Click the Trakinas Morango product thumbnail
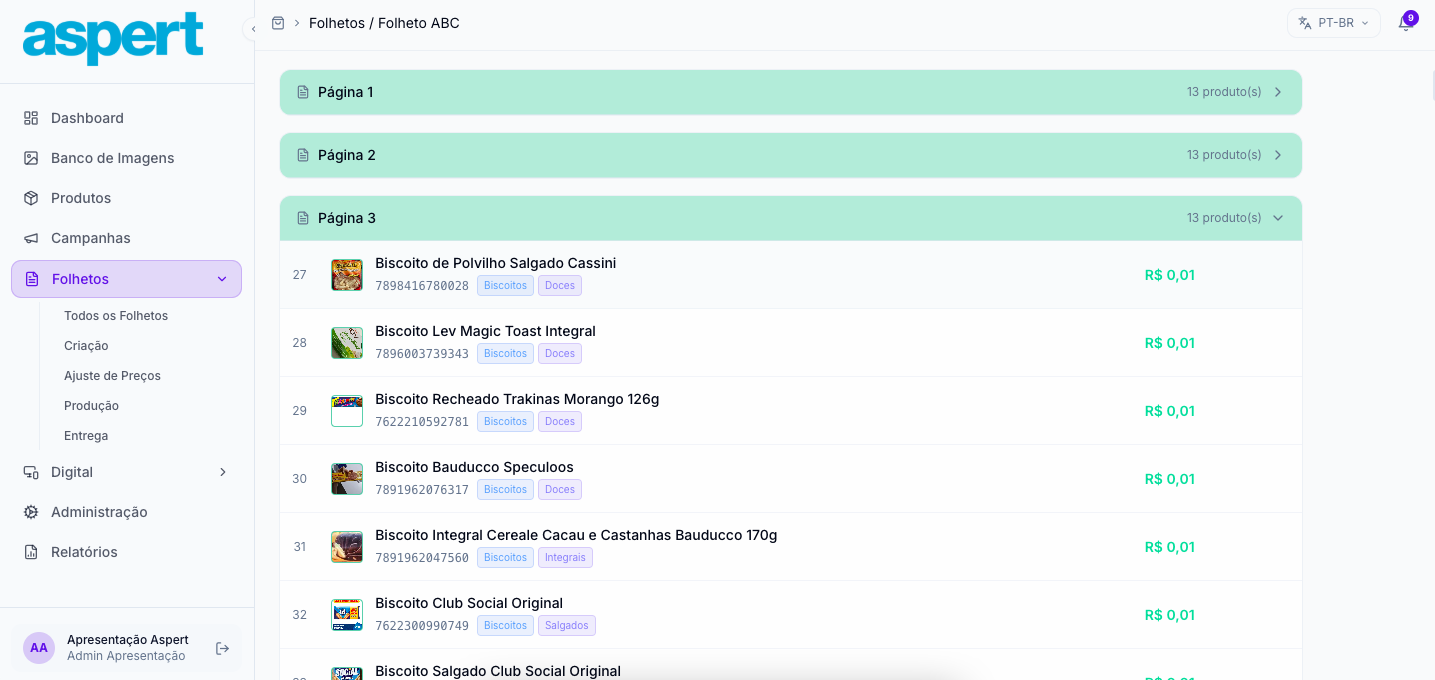 (347, 411)
